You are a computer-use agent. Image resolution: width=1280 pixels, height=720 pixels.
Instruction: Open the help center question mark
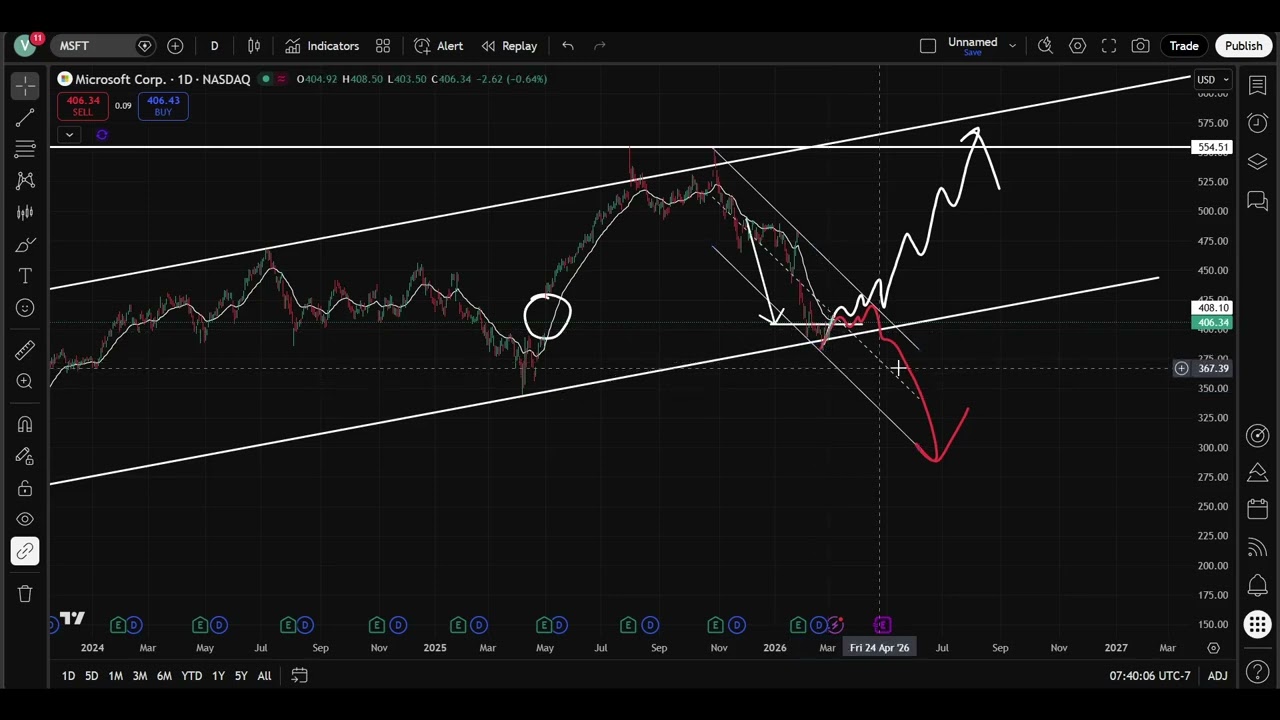(1258, 673)
